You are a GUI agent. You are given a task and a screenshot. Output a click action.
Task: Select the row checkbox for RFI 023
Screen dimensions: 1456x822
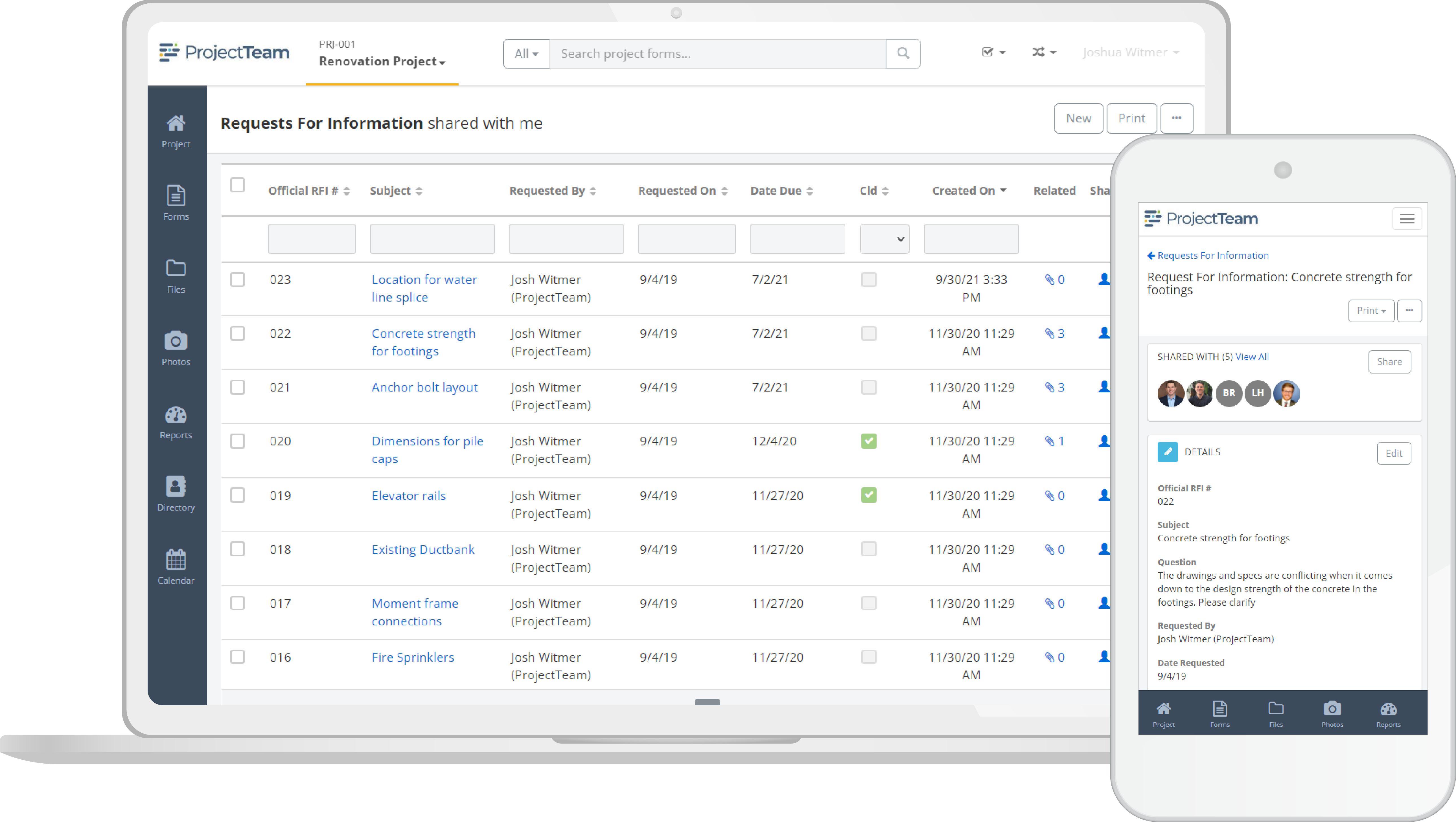tap(237, 280)
